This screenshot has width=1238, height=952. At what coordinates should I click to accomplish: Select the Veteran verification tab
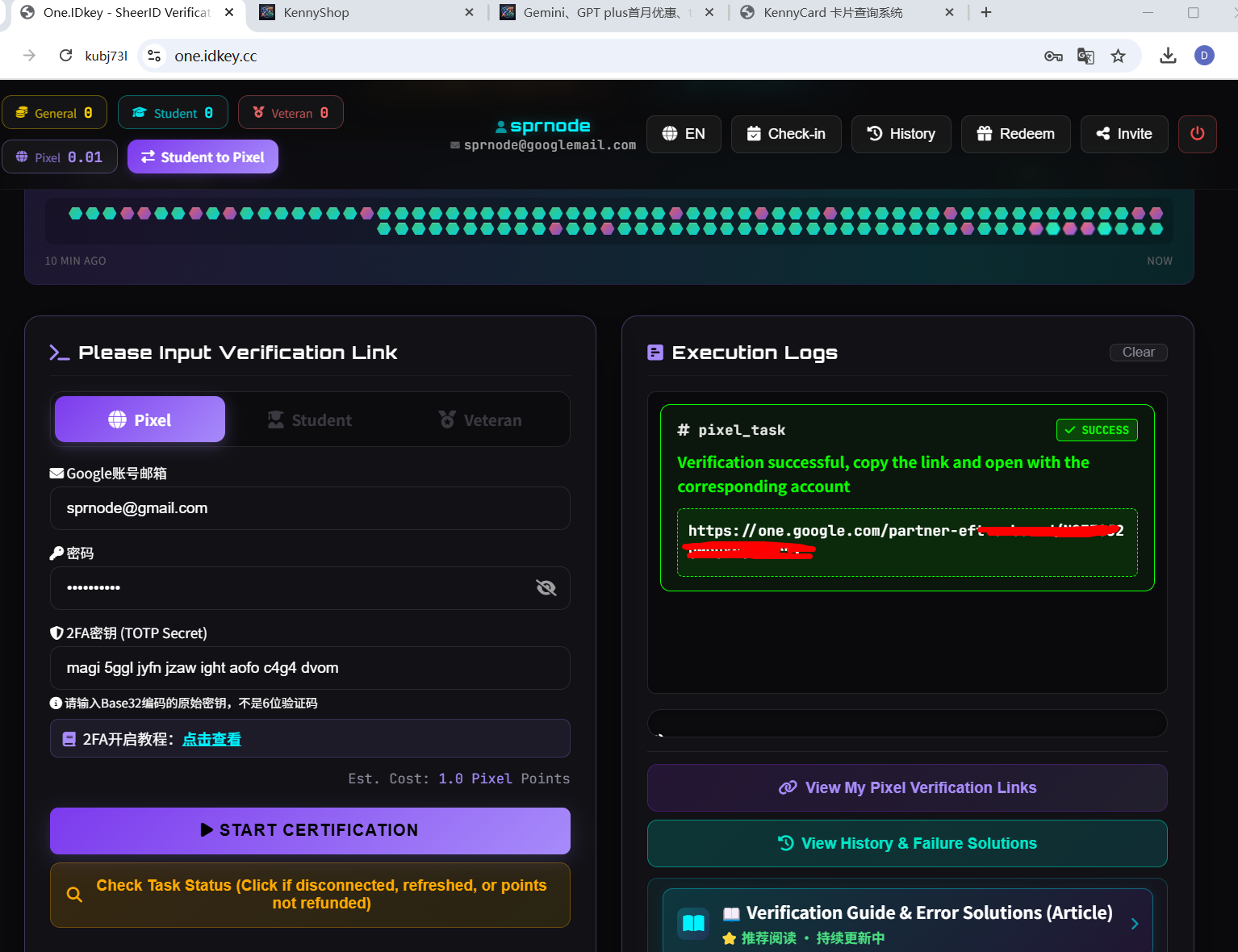coord(480,420)
